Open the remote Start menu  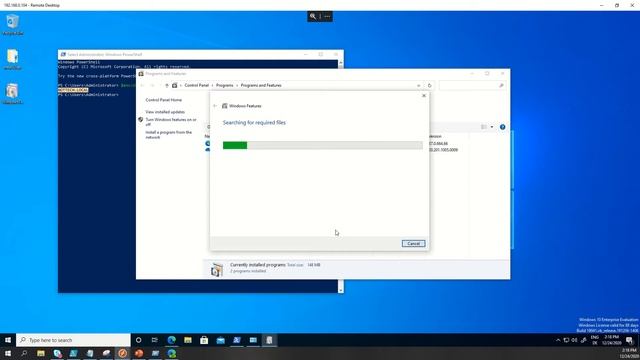(x=8, y=340)
